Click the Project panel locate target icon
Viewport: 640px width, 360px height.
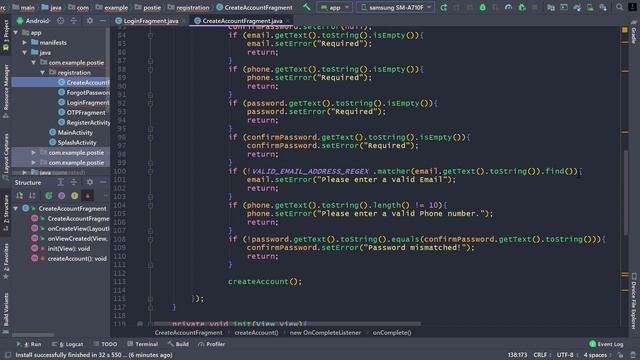[x=60, y=20]
